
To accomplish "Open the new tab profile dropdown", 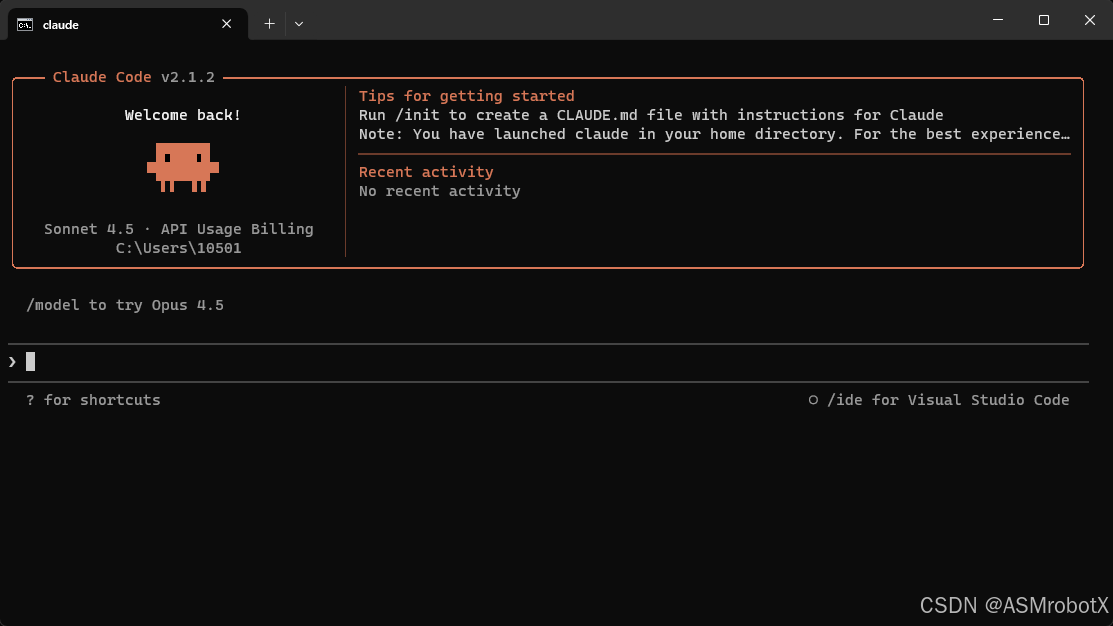I will pos(299,24).
